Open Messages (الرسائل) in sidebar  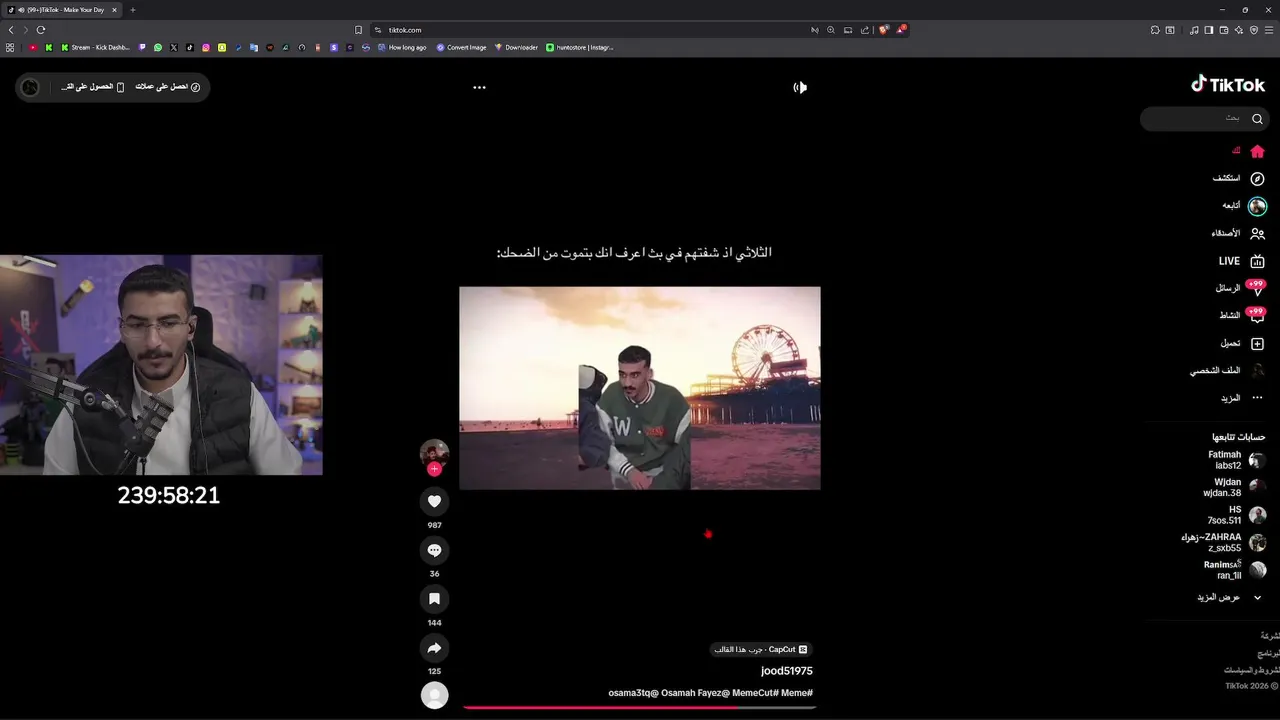(x=1241, y=288)
